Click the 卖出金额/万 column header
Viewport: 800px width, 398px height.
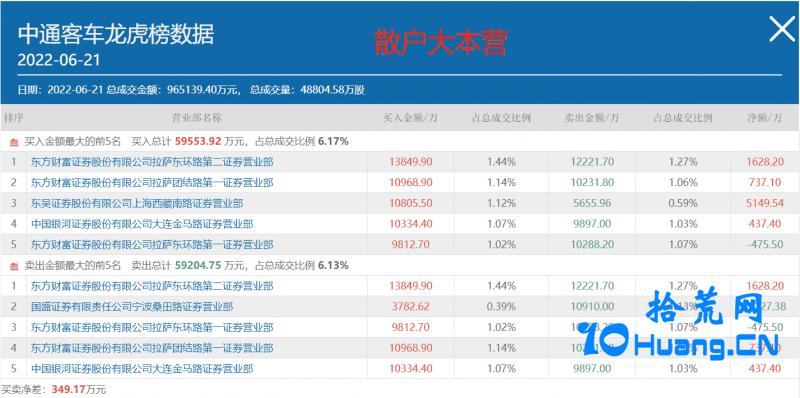click(x=592, y=118)
